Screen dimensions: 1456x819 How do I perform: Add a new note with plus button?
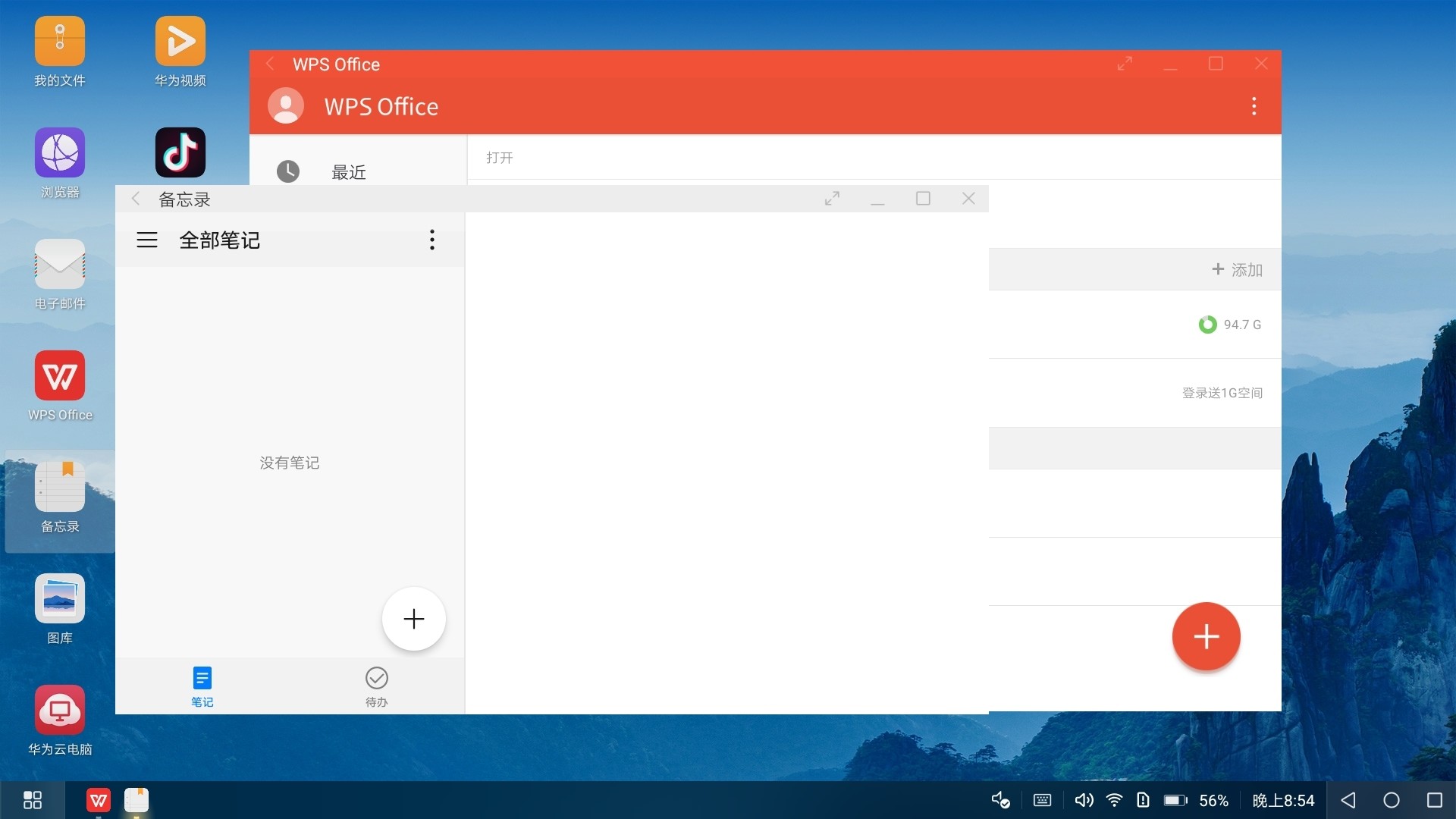[414, 619]
